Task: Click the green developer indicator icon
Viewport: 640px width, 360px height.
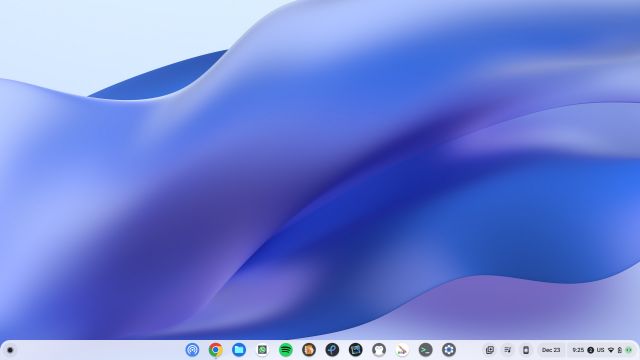Action: pos(629,350)
